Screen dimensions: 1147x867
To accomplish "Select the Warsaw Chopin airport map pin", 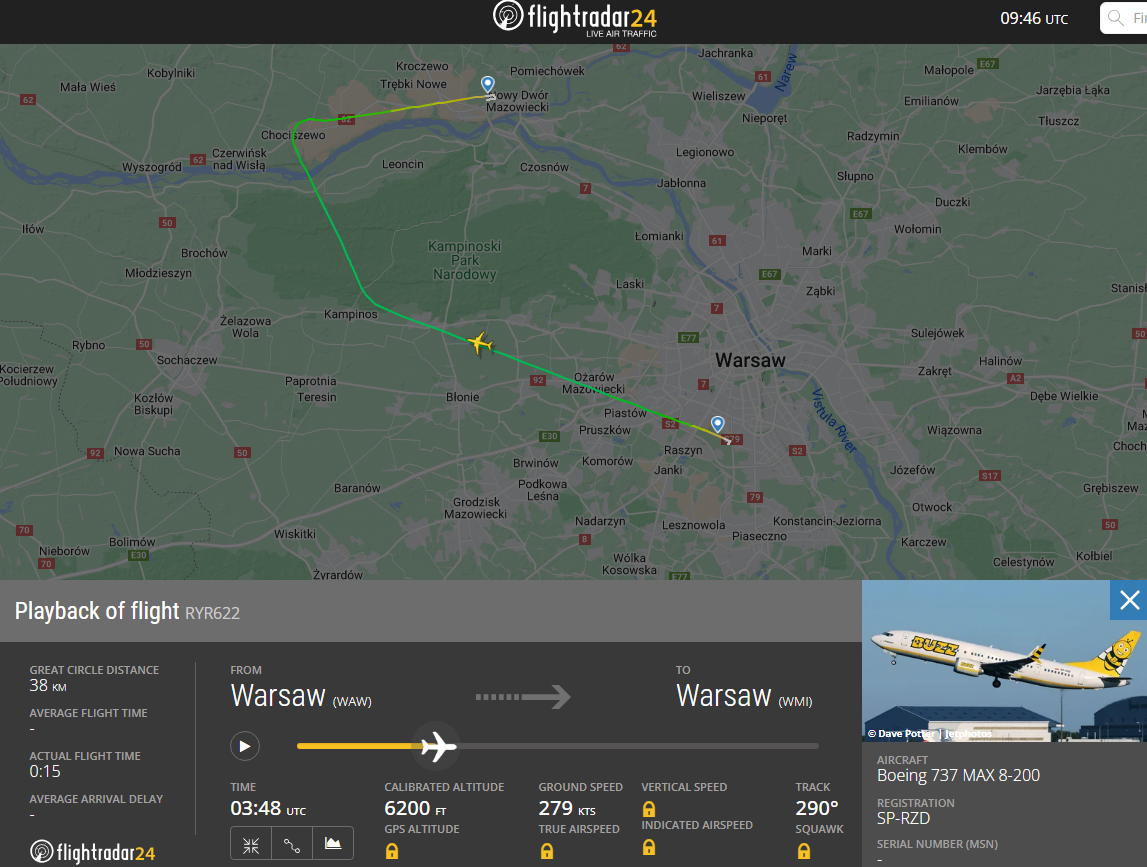I will click(718, 424).
